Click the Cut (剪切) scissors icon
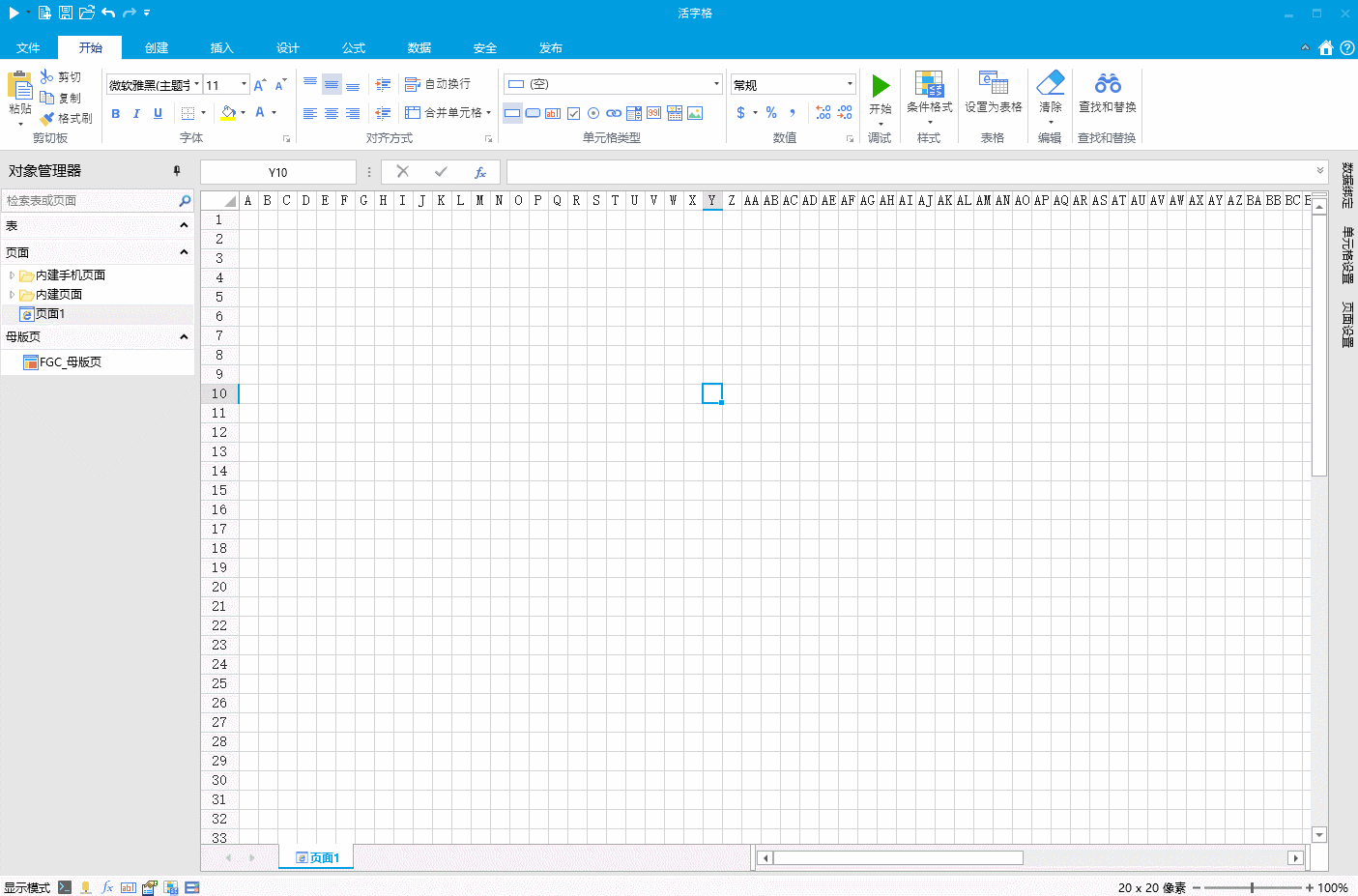This screenshot has height=896, width=1358. click(x=46, y=76)
